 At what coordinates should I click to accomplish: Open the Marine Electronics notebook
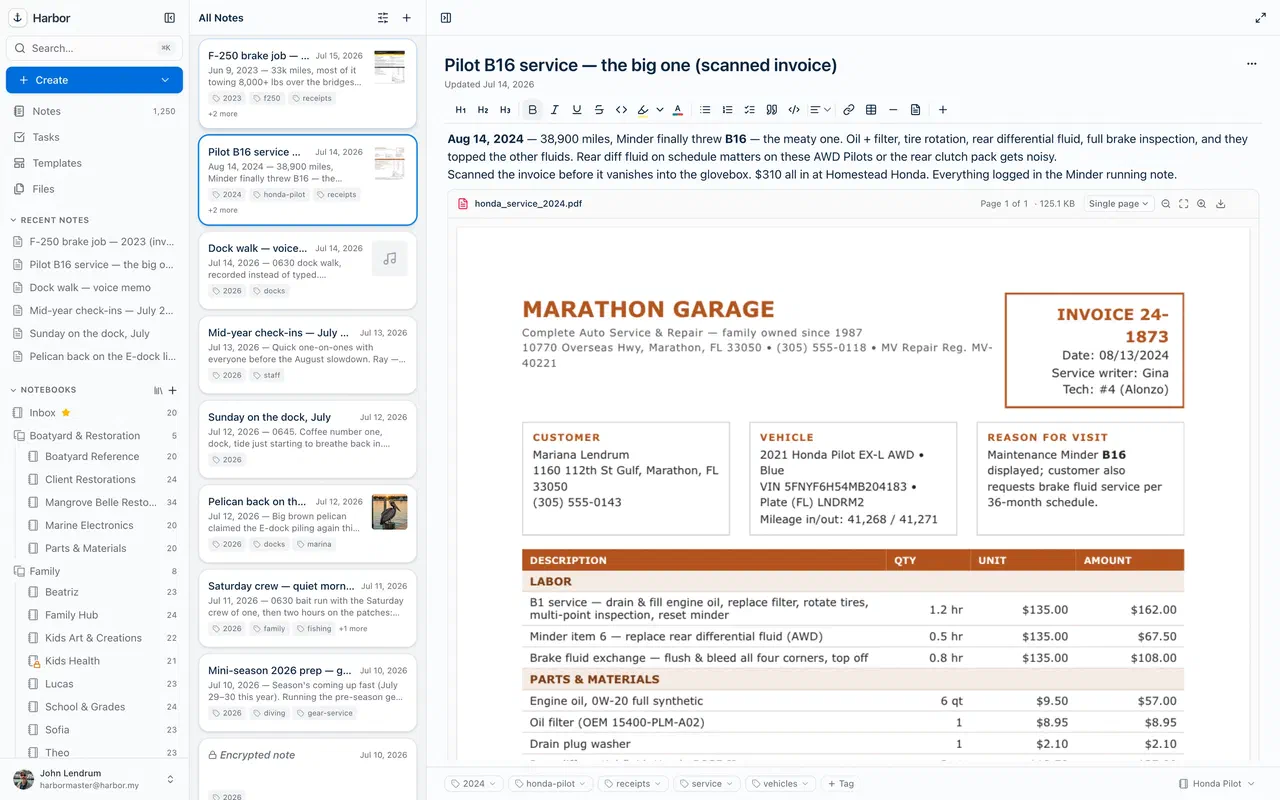pos(94,525)
